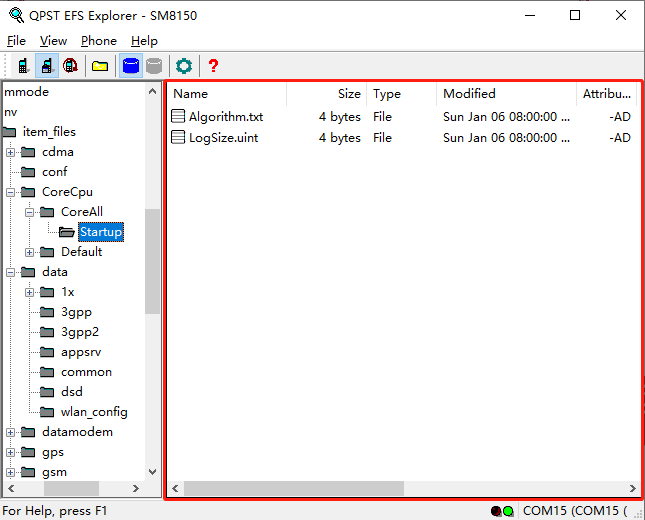Click the file list scrollbar left arrow
The height and width of the screenshot is (520, 645).
coord(175,488)
